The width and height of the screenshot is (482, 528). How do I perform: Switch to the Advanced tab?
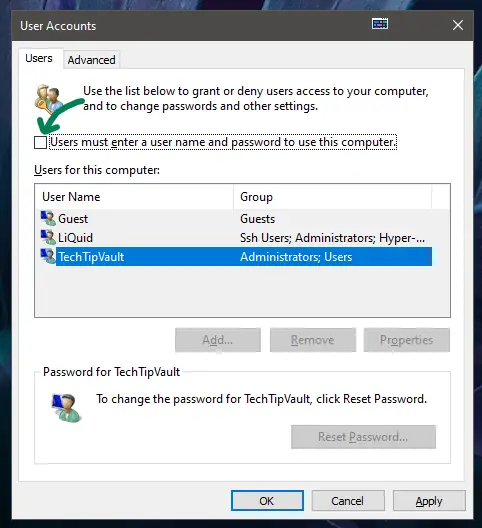coord(91,60)
